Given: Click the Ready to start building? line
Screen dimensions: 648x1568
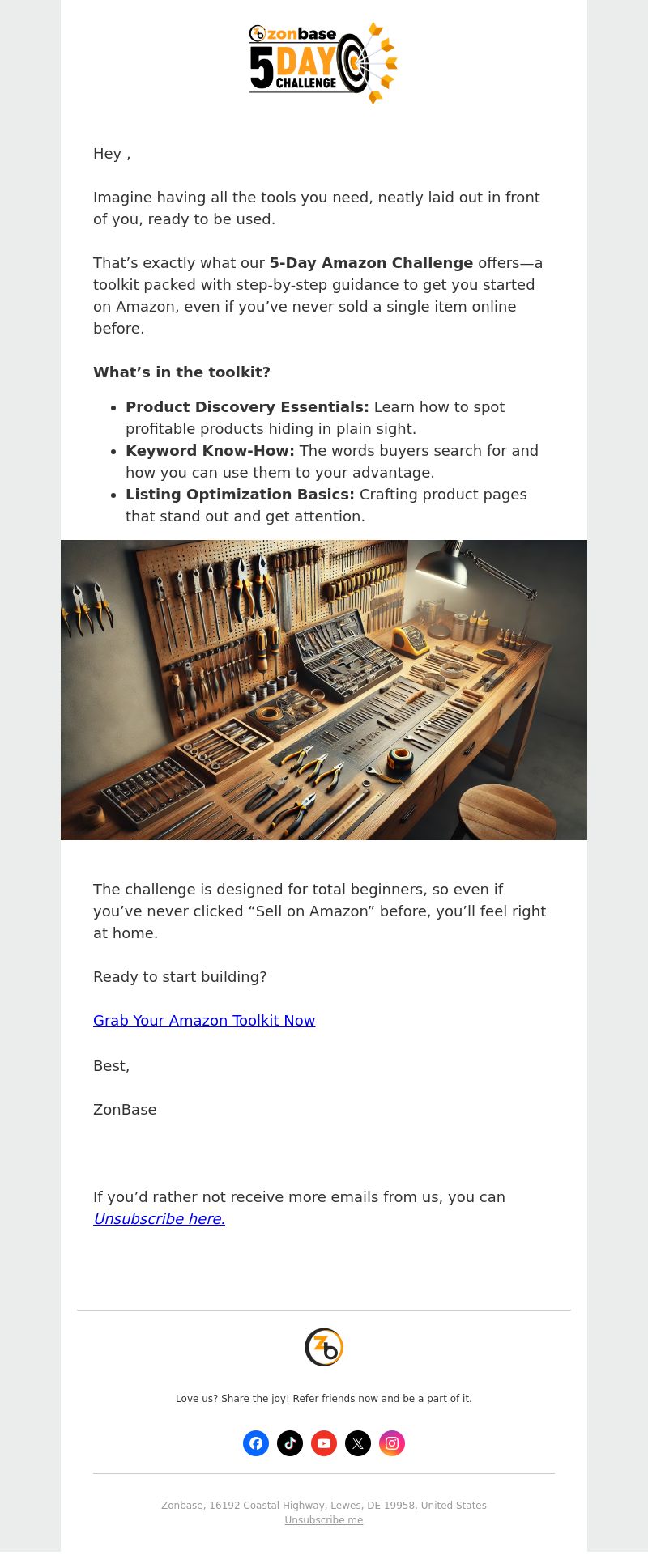Looking at the screenshot, I should pos(180,976).
